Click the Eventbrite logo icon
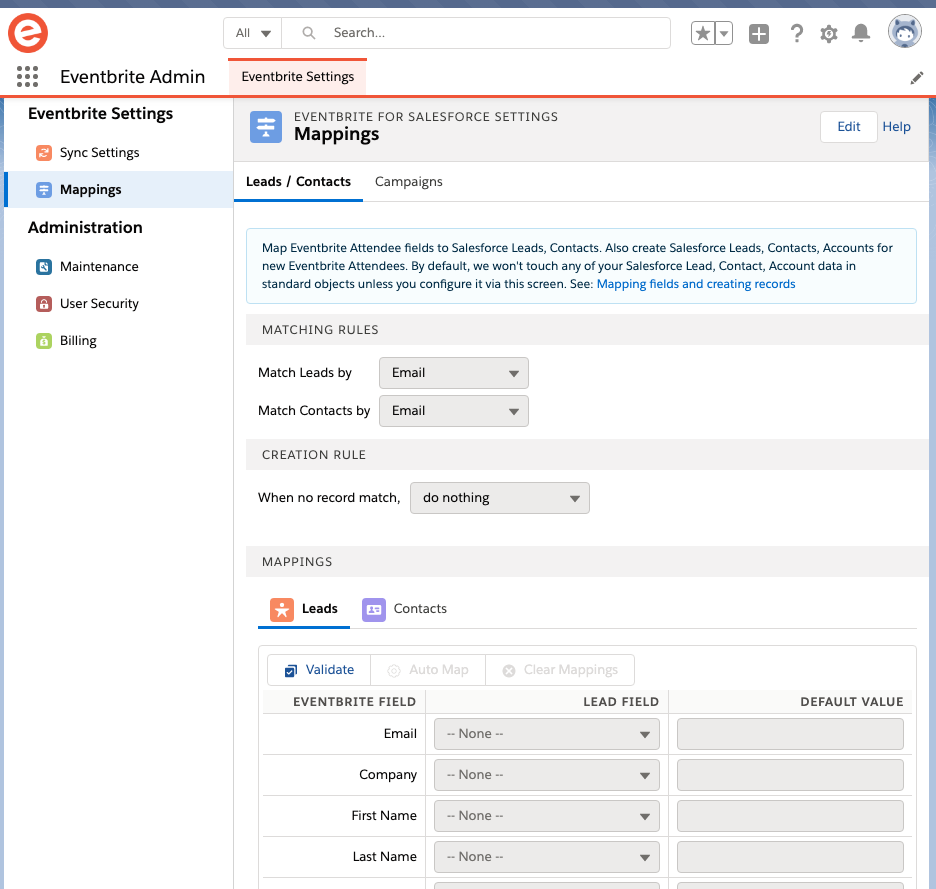Viewport: 936px width, 889px height. (28, 33)
